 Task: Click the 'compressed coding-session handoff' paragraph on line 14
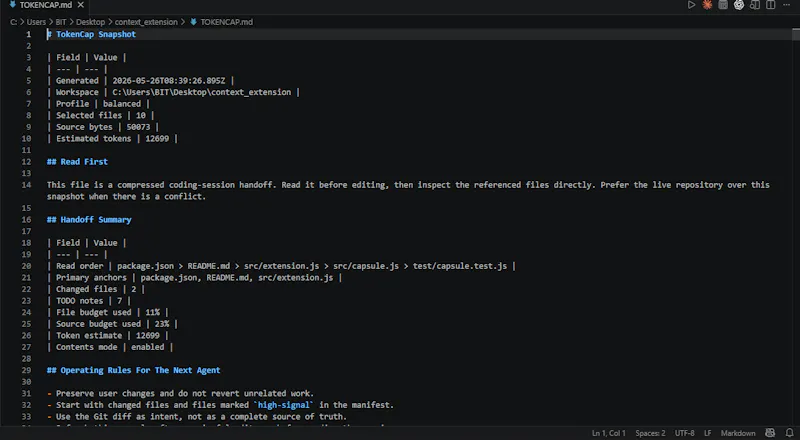[408, 190]
